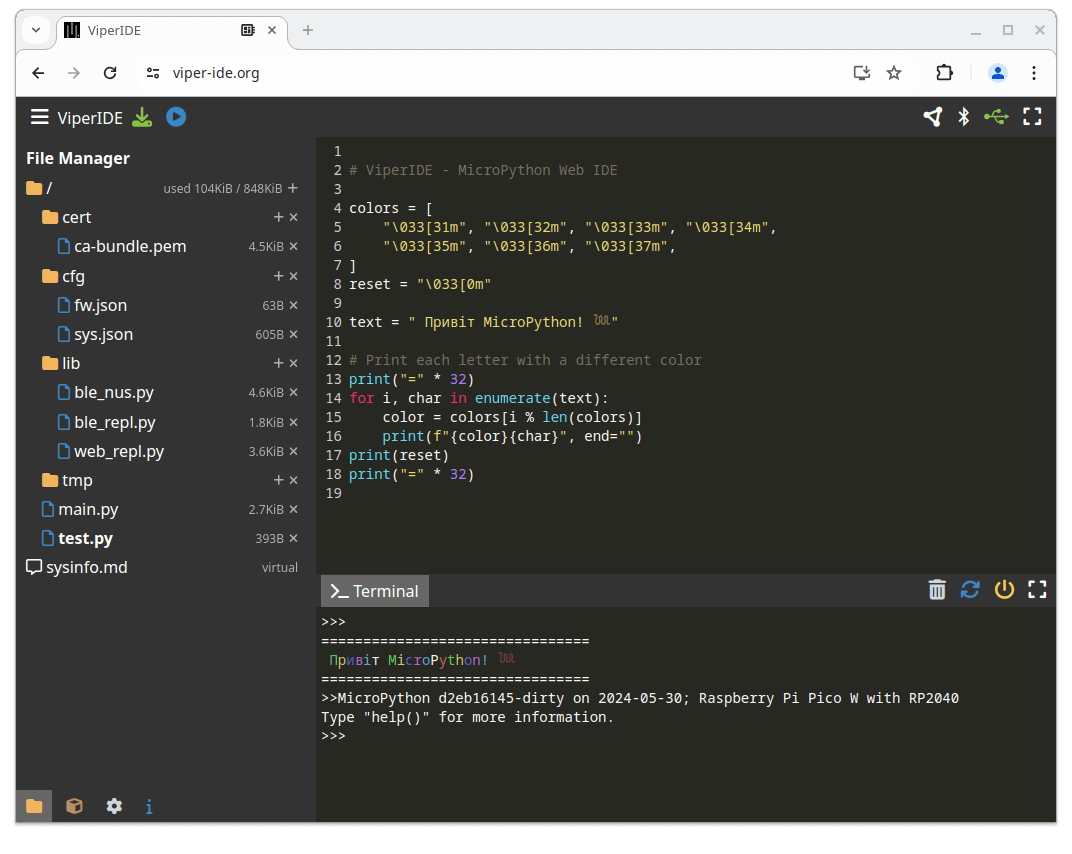The image size is (1072, 854).
Task: Select the Terminal tab
Action: click(375, 591)
